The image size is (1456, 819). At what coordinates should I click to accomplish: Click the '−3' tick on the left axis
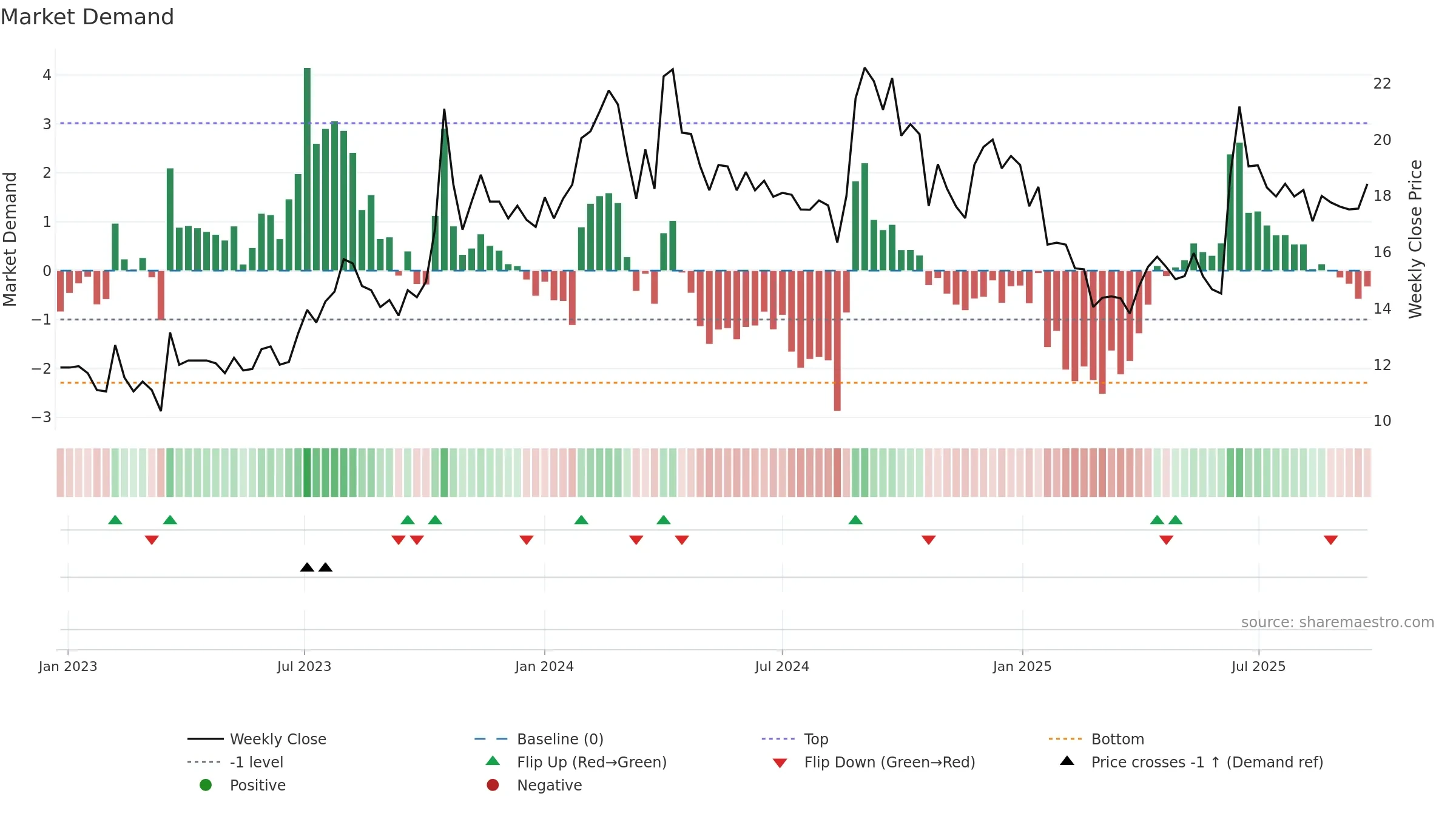(41, 417)
